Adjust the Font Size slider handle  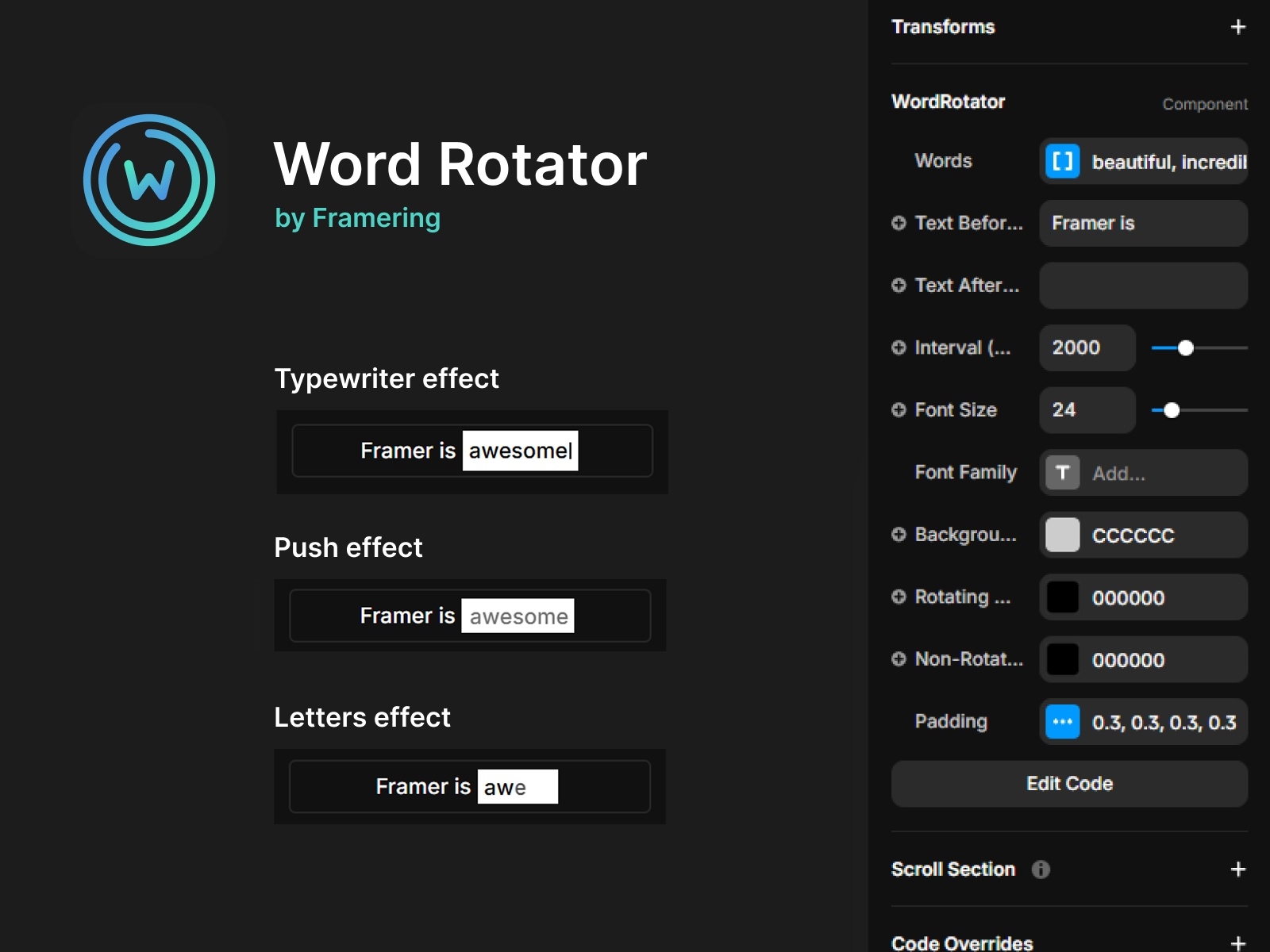(1172, 410)
